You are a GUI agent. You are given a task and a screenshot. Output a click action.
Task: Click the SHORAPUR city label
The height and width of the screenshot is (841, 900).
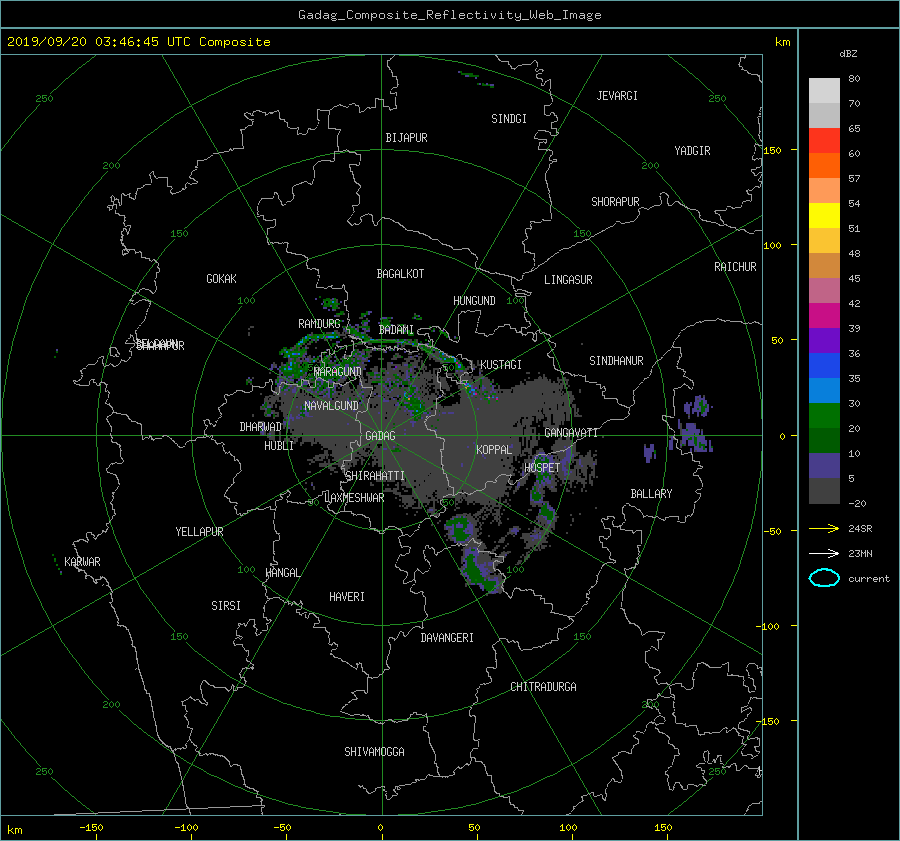tap(615, 202)
